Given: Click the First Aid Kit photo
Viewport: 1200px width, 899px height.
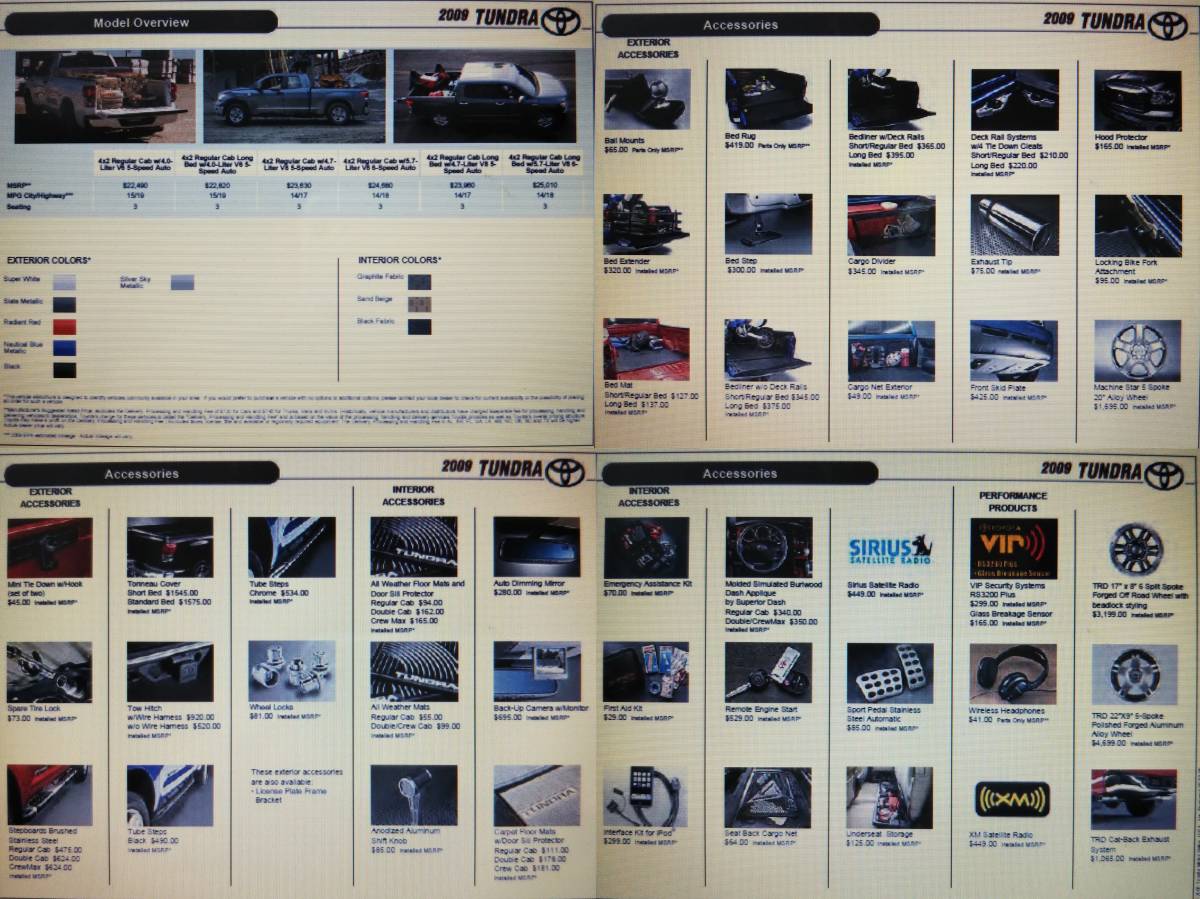Looking at the screenshot, I should (646, 672).
